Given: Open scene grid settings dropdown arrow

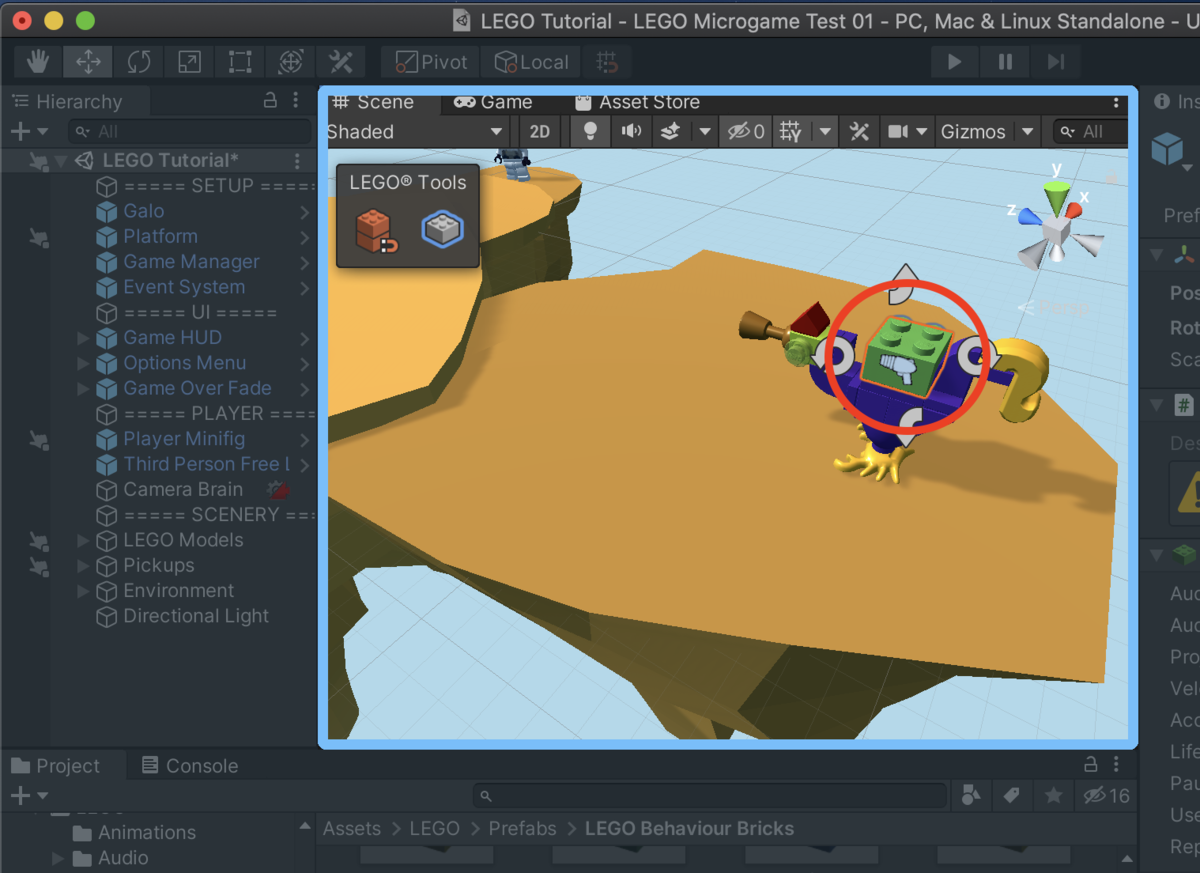Looking at the screenshot, I should tap(825, 131).
